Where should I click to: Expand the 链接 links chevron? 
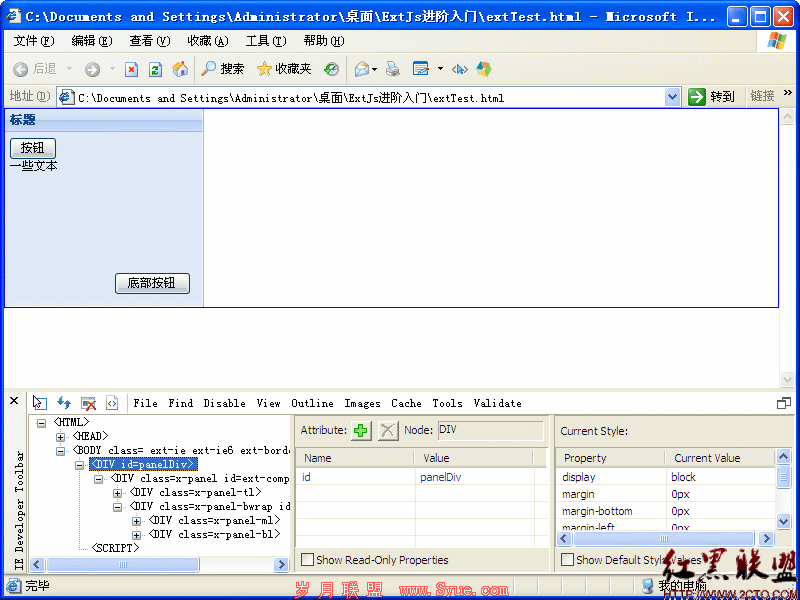click(x=787, y=92)
